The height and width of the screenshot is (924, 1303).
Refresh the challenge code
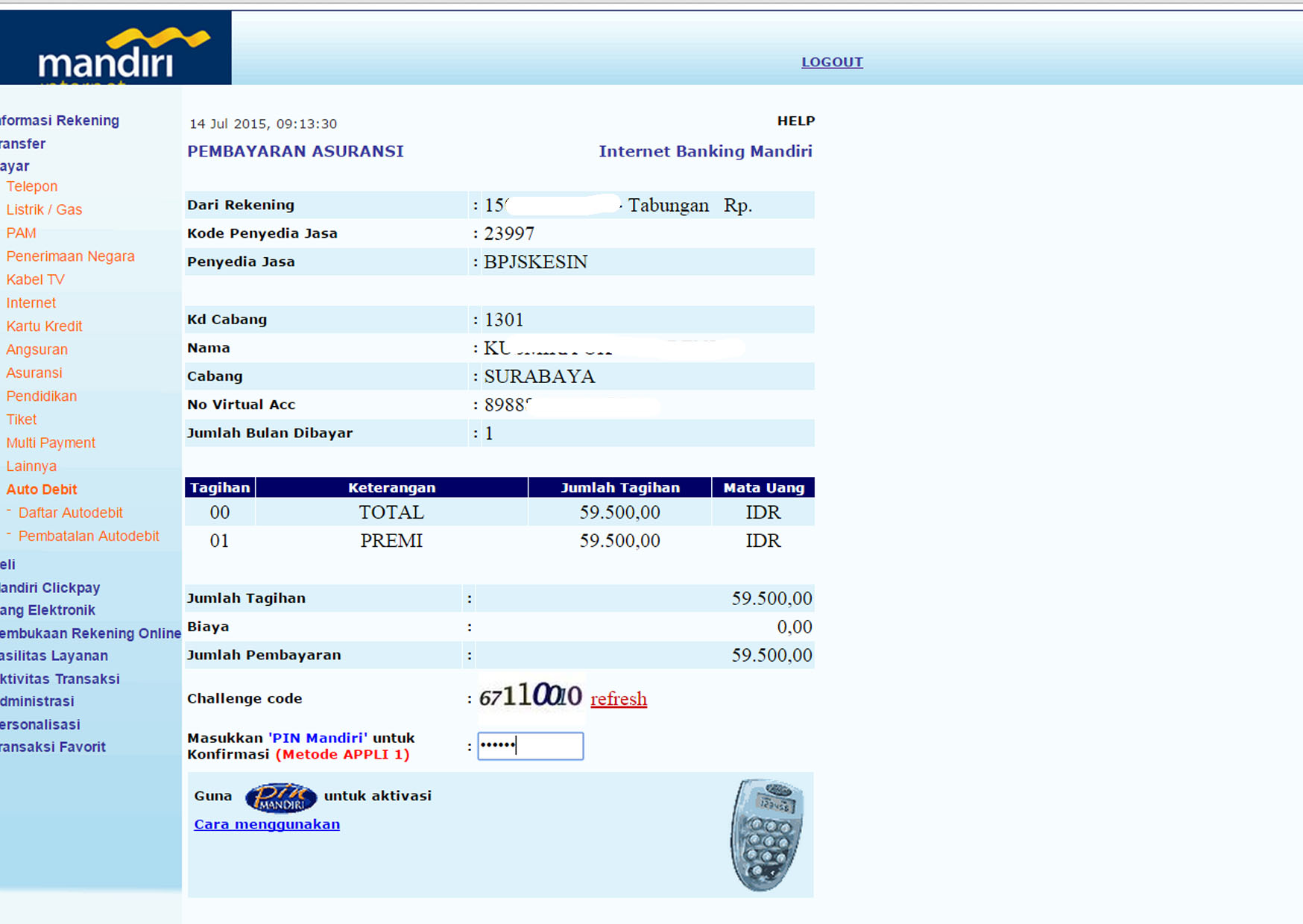pyautogui.click(x=619, y=699)
